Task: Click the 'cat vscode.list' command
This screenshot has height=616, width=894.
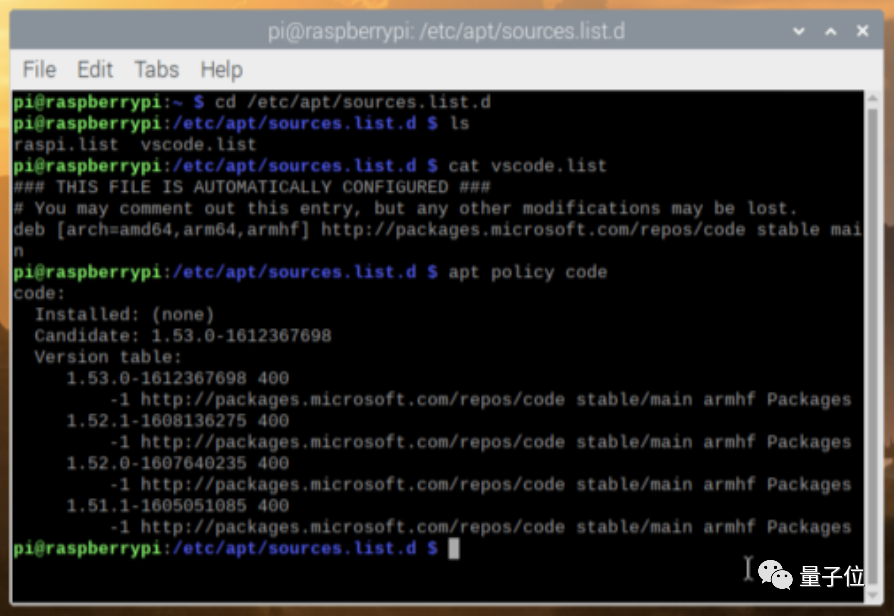Action: click(527, 166)
